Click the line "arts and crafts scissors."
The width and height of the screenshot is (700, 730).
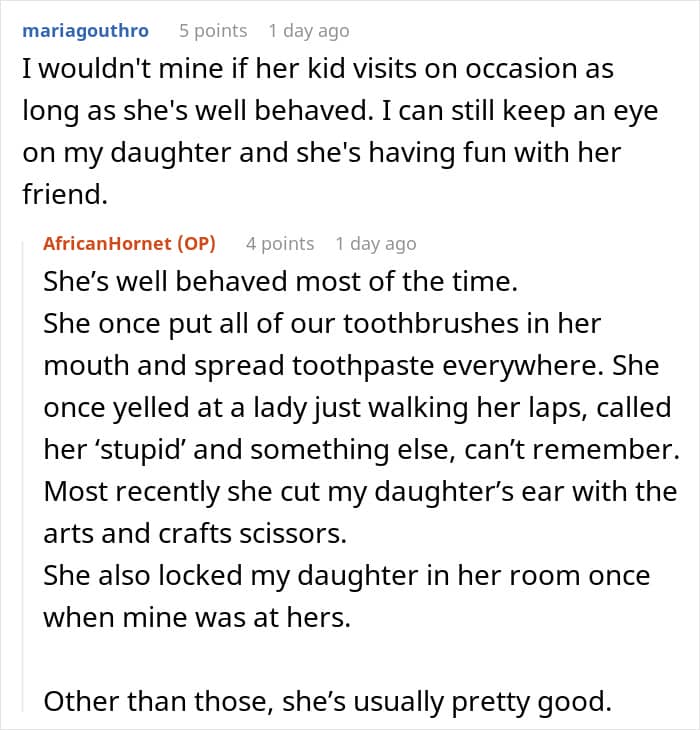click(195, 534)
